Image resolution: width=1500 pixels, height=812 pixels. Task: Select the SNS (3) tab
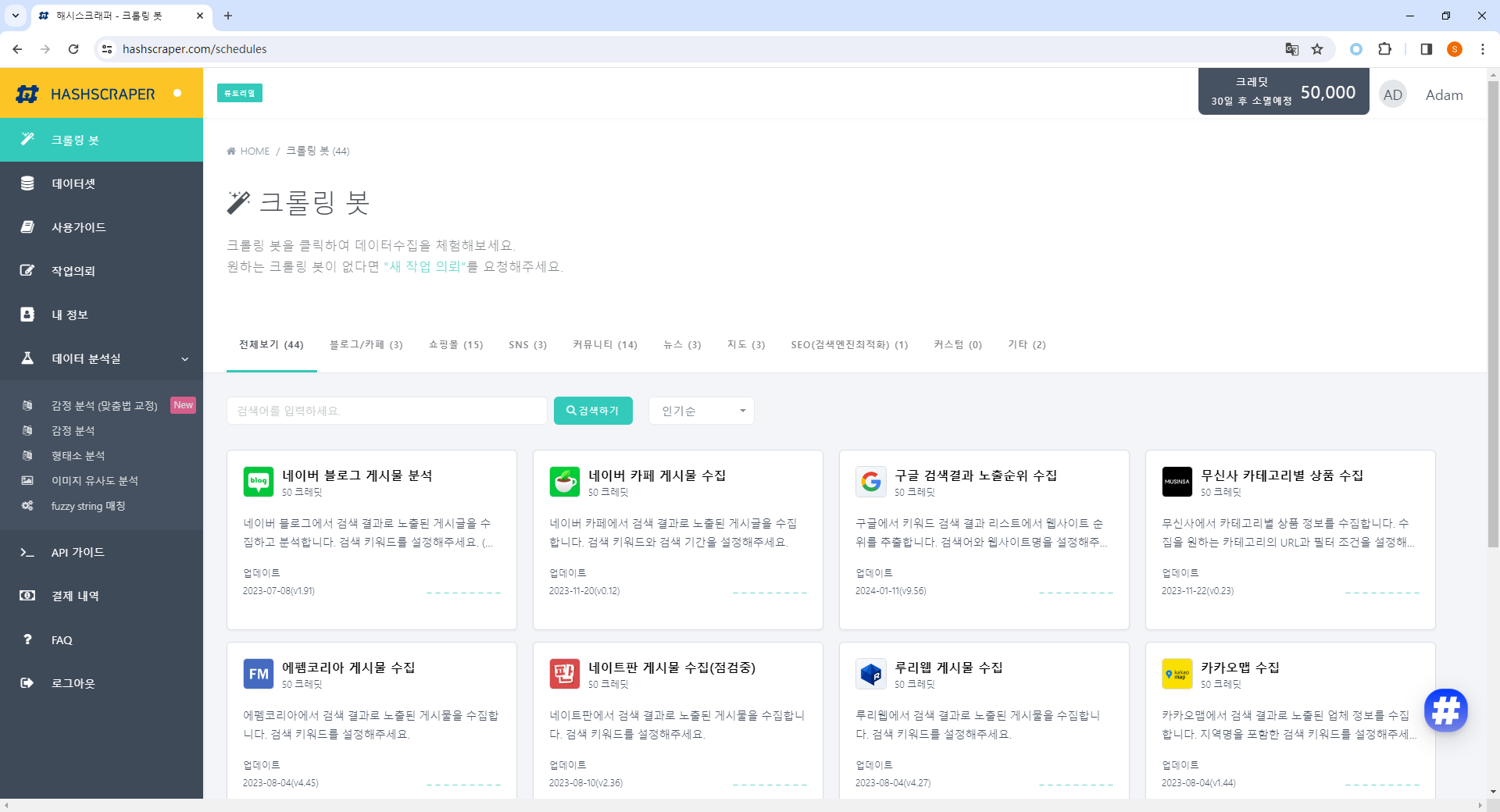pos(527,344)
